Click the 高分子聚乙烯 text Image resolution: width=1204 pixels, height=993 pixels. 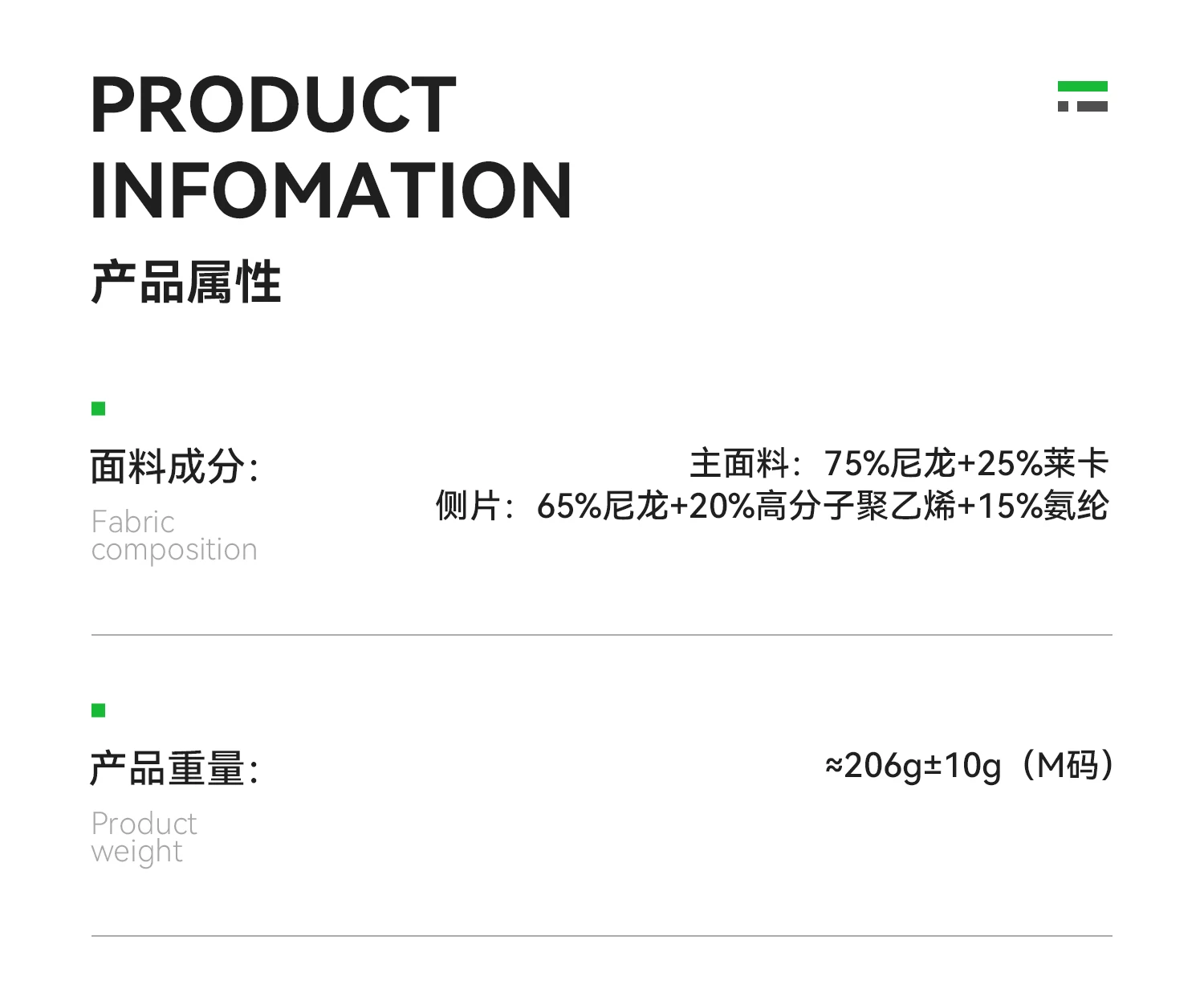click(x=856, y=506)
